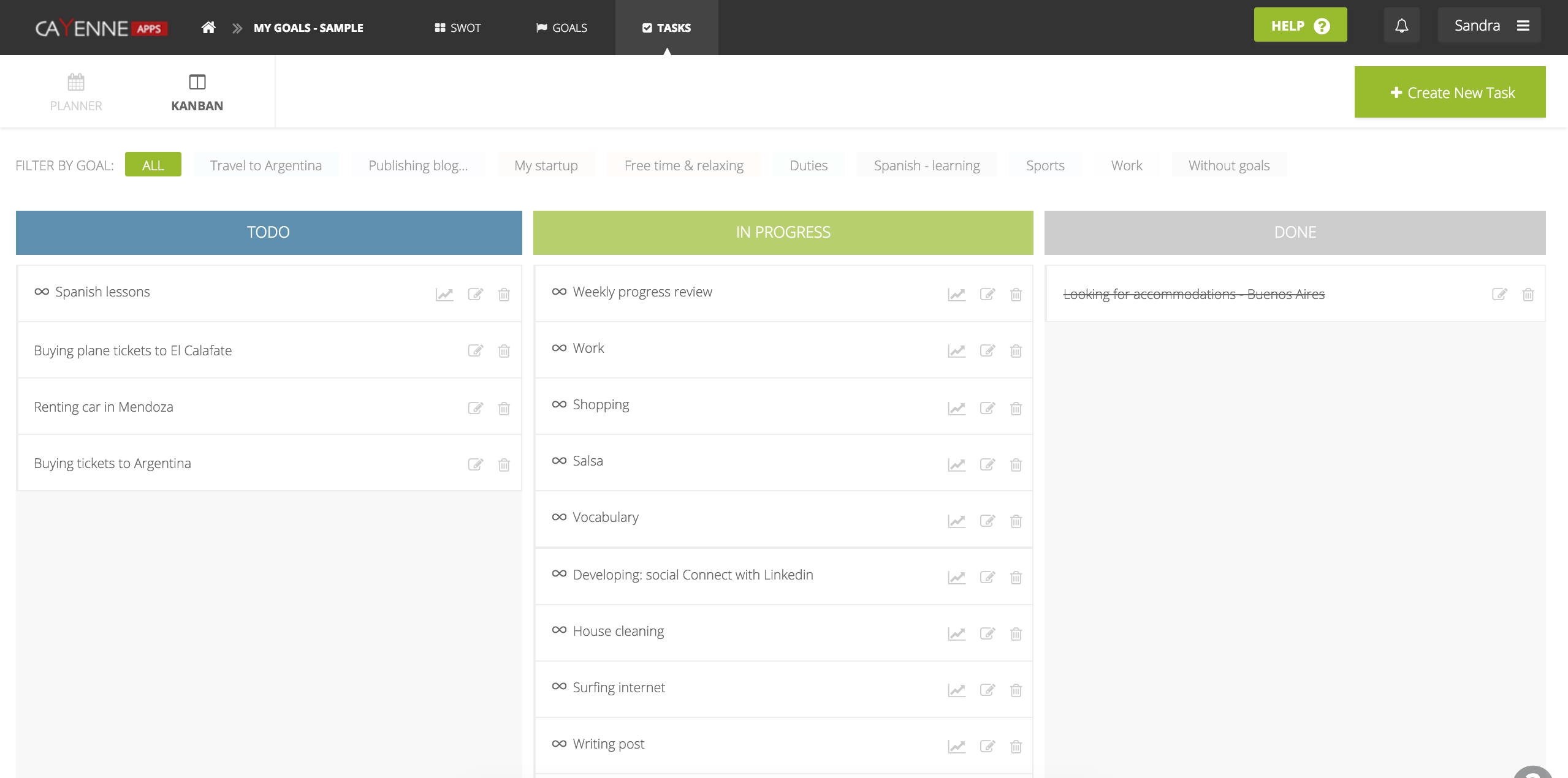1568x778 pixels.
Task: Edit the Writing post task
Action: tap(988, 747)
